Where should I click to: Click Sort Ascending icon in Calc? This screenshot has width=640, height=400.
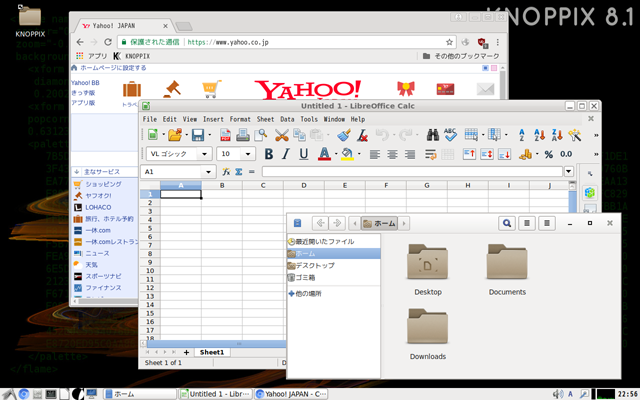539,135
